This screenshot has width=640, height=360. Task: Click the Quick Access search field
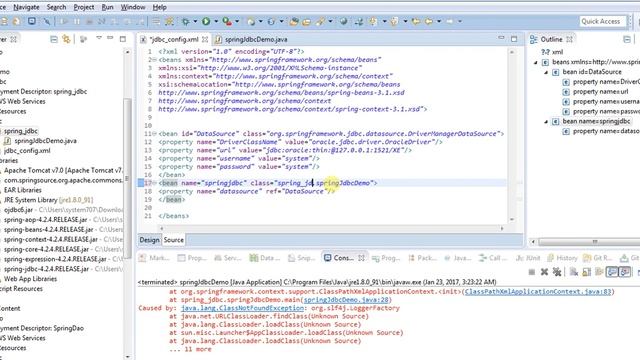point(602,21)
